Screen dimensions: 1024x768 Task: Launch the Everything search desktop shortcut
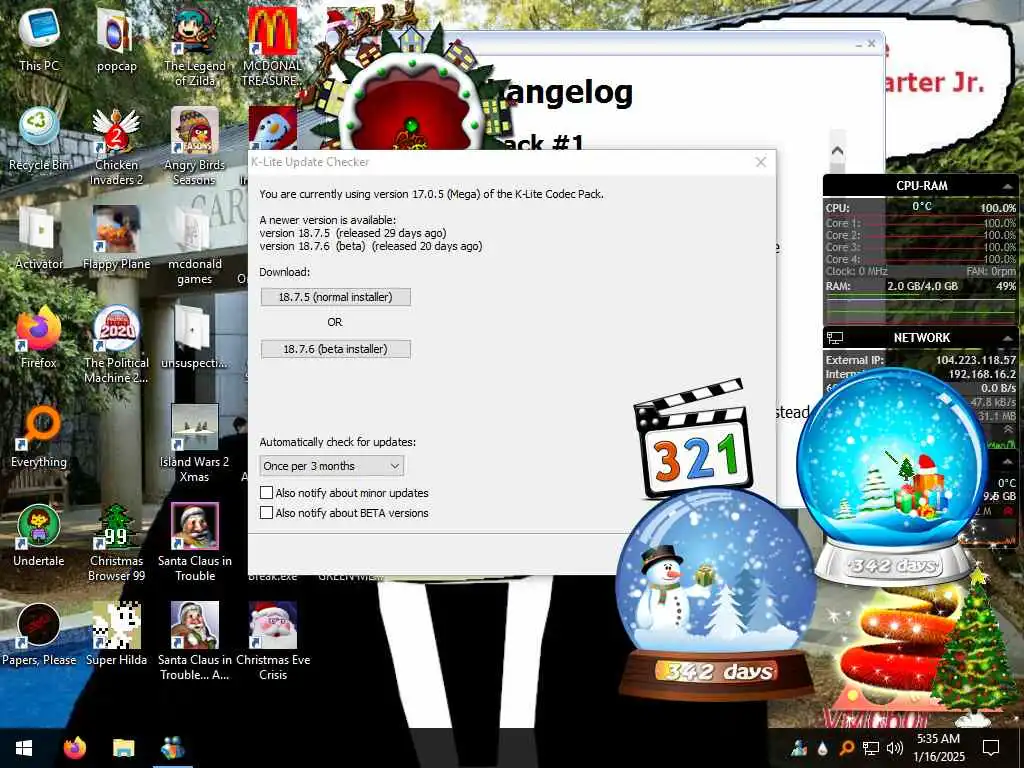point(39,436)
